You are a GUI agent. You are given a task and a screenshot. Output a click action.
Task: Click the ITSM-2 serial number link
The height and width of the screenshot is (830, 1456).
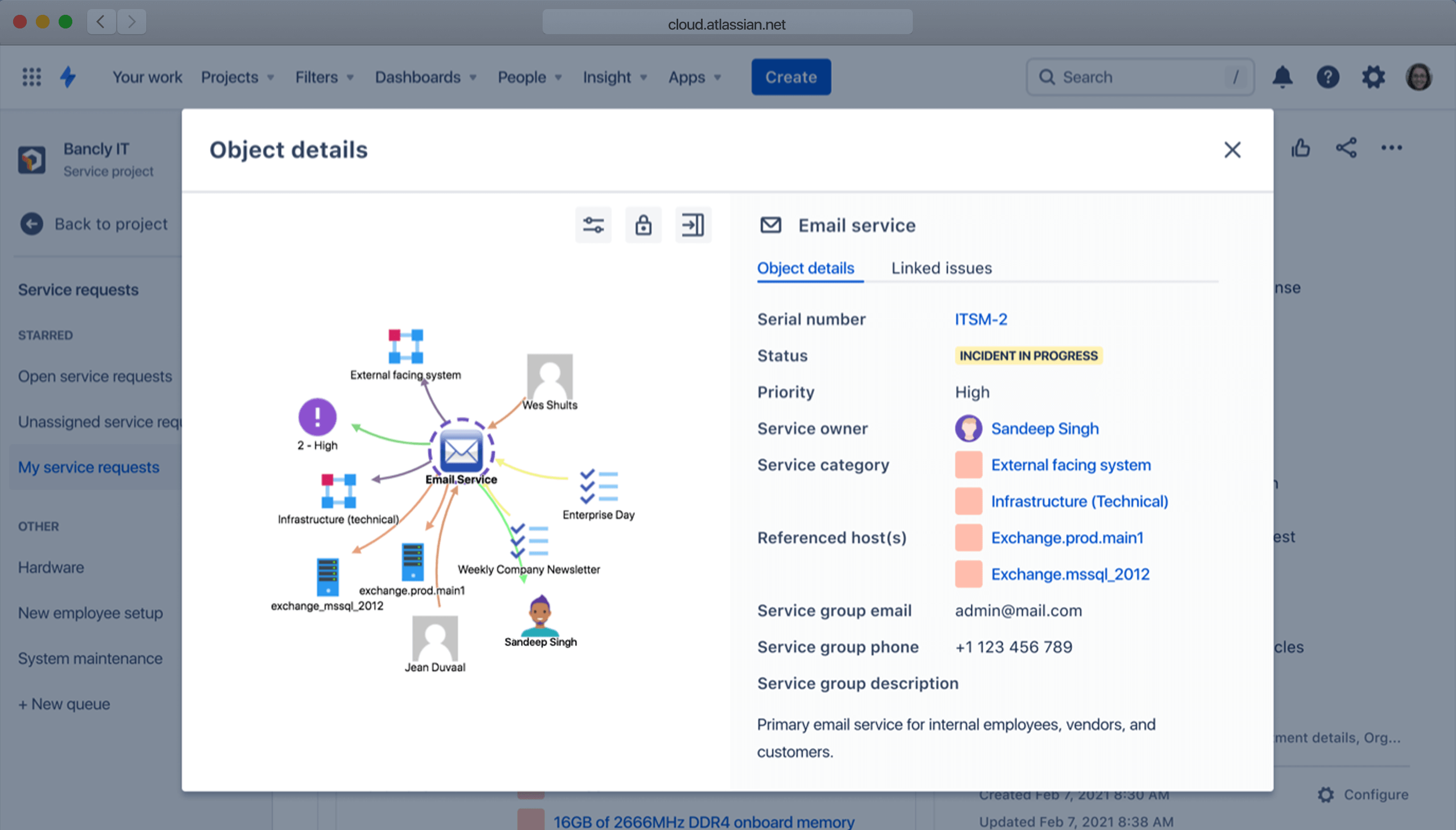(x=980, y=319)
